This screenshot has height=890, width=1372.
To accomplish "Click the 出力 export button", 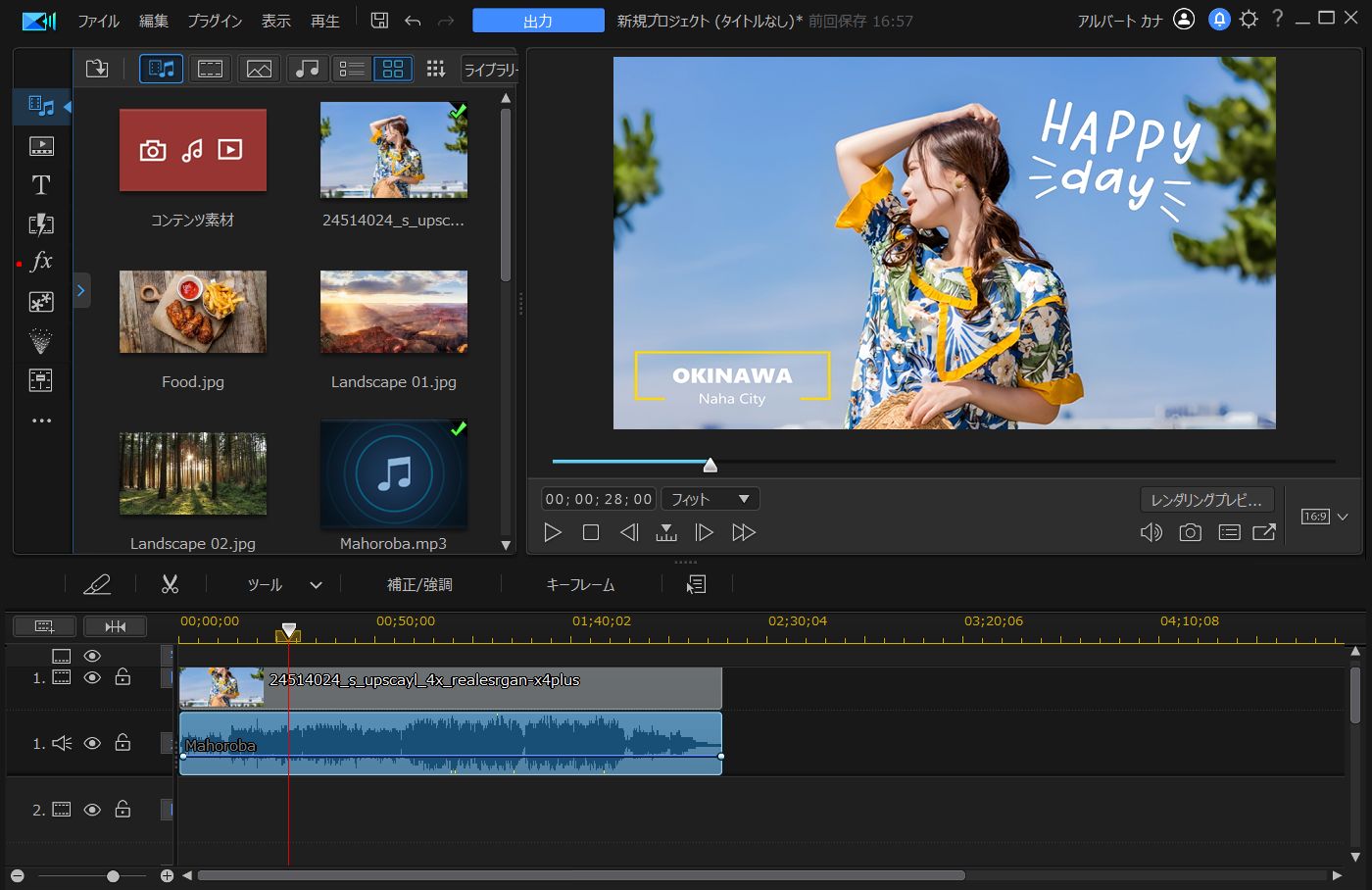I will (538, 21).
